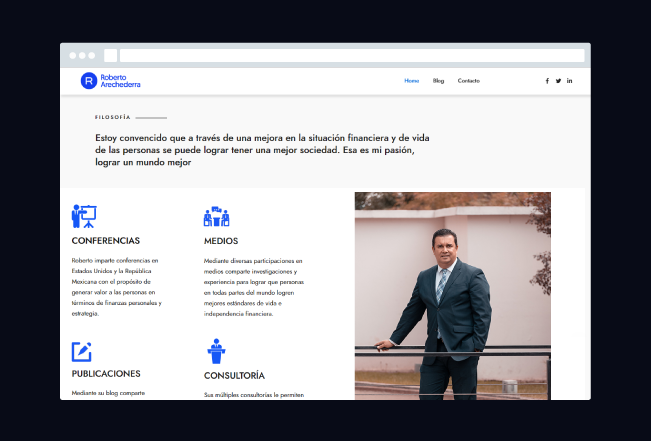This screenshot has height=441, width=651.
Task: Click the Consultoría podium speaker icon
Action: click(x=215, y=351)
